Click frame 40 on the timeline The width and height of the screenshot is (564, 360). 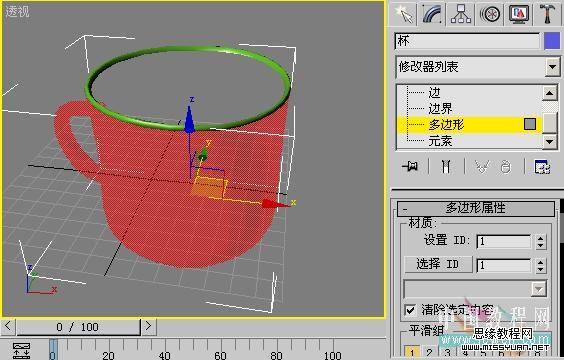coord(164,355)
